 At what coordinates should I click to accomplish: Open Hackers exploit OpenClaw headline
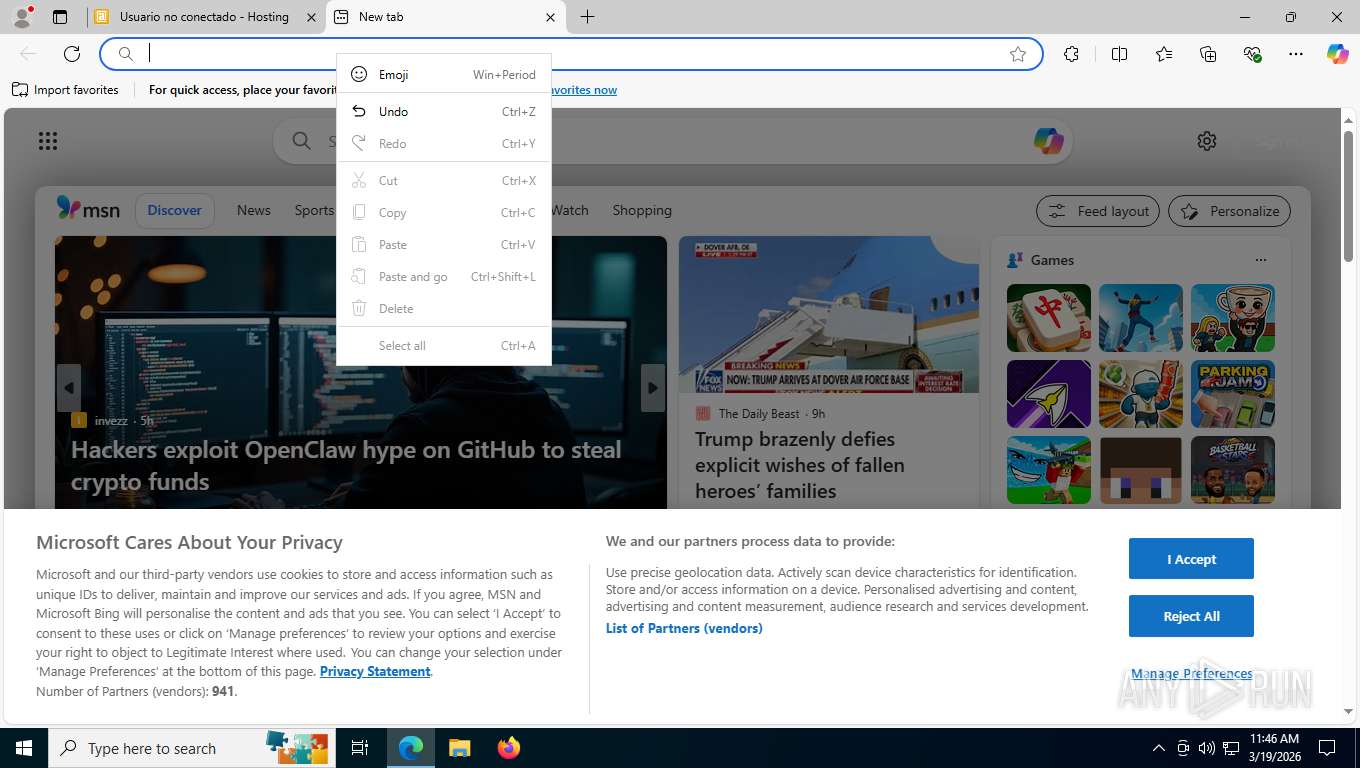346,465
